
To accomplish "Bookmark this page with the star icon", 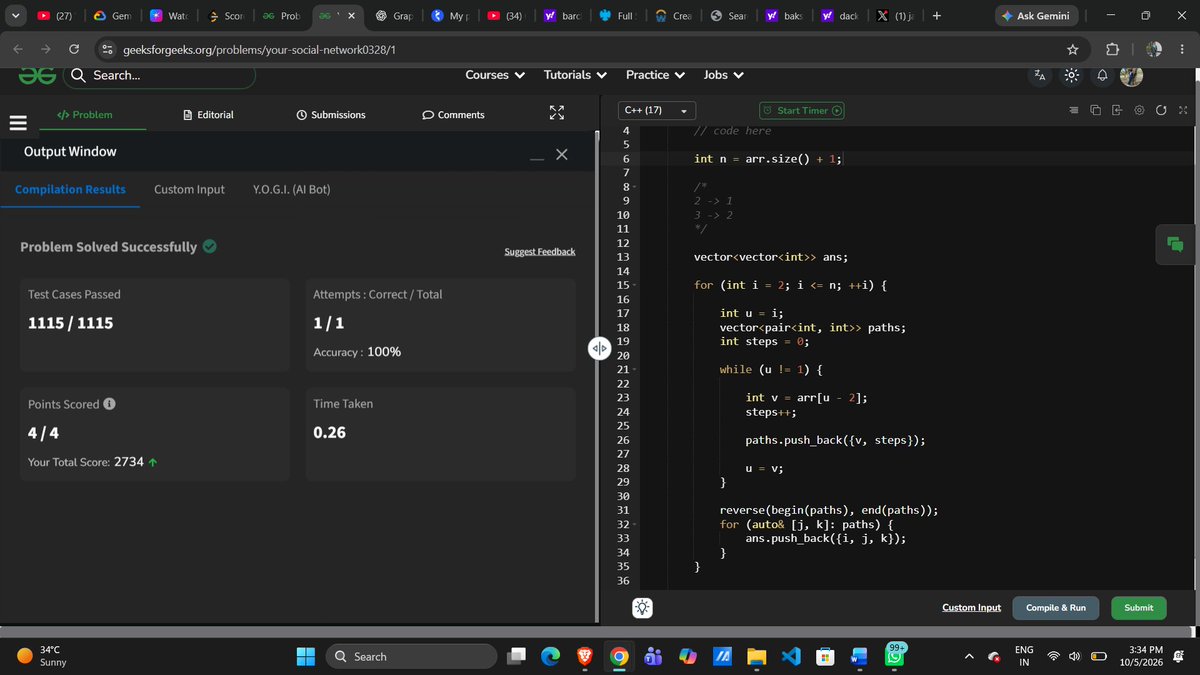I will 1072,49.
